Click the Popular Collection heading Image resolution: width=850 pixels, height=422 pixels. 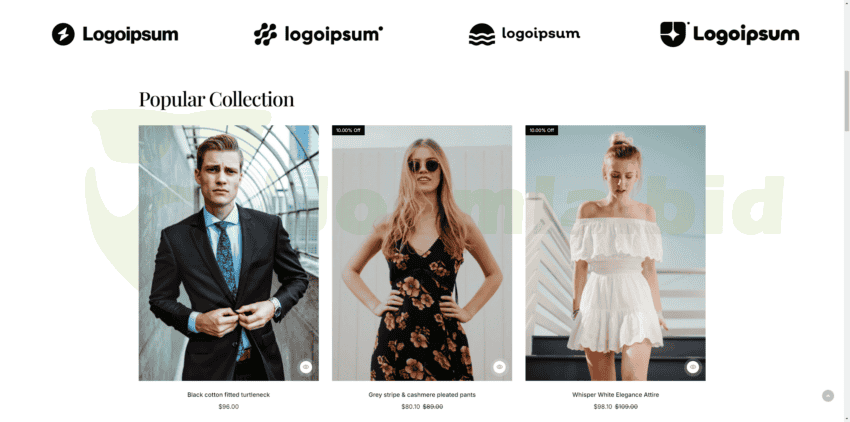(x=216, y=99)
